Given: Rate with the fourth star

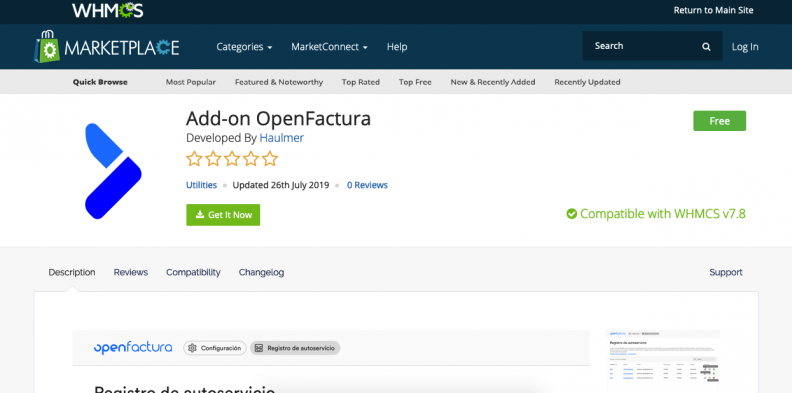Looking at the screenshot, I should click(x=251, y=159).
